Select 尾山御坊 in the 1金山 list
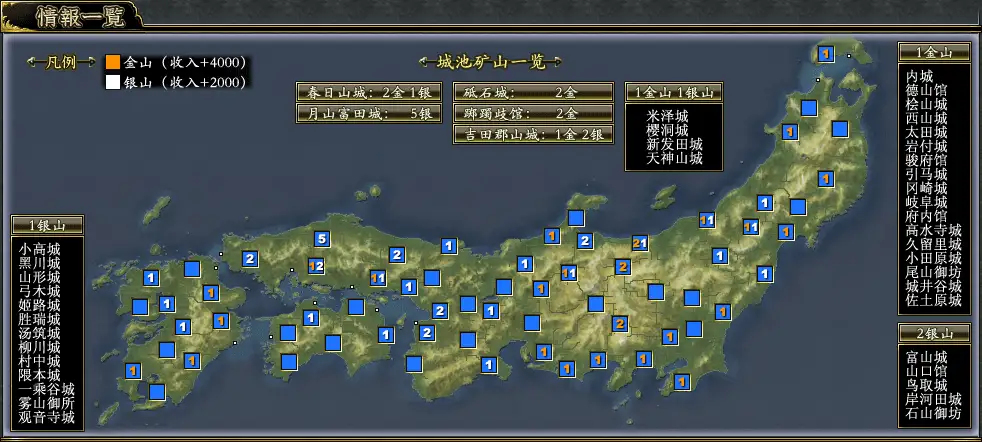982x442 pixels. pyautogui.click(x=933, y=272)
